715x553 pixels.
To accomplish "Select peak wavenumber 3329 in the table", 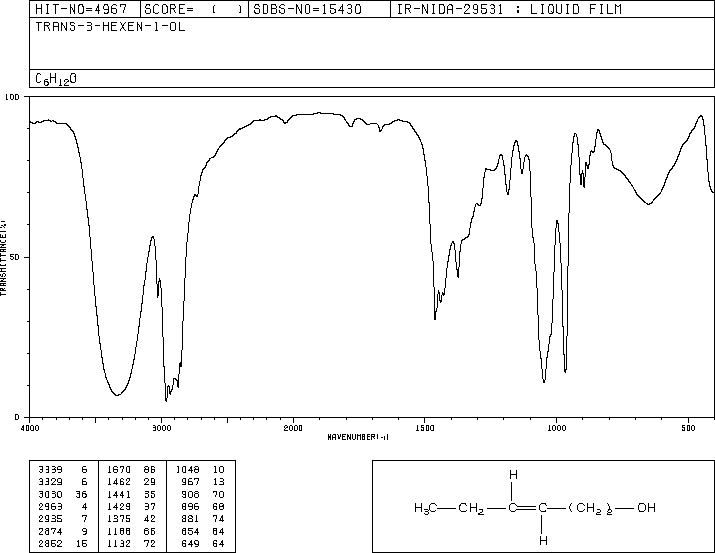I will tap(51, 481).
